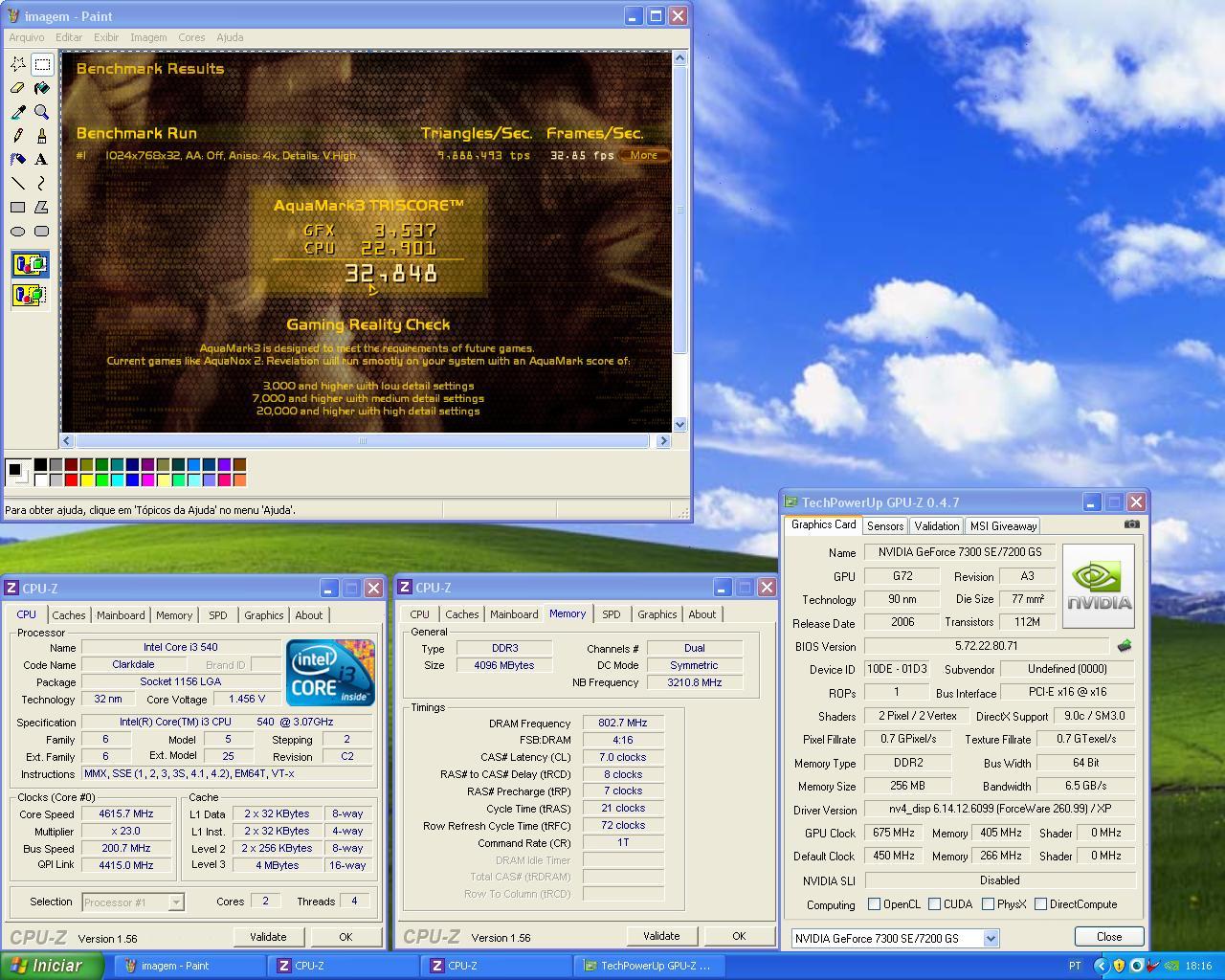This screenshot has height=980, width=1225.
Task: Choose the Eraser tool in Paint
Action: 17,88
